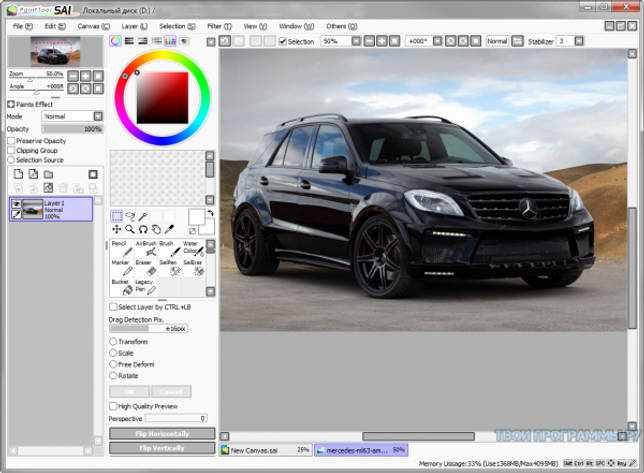644x473 pixels.
Task: Choose the AirBrush tool
Action: (146, 248)
